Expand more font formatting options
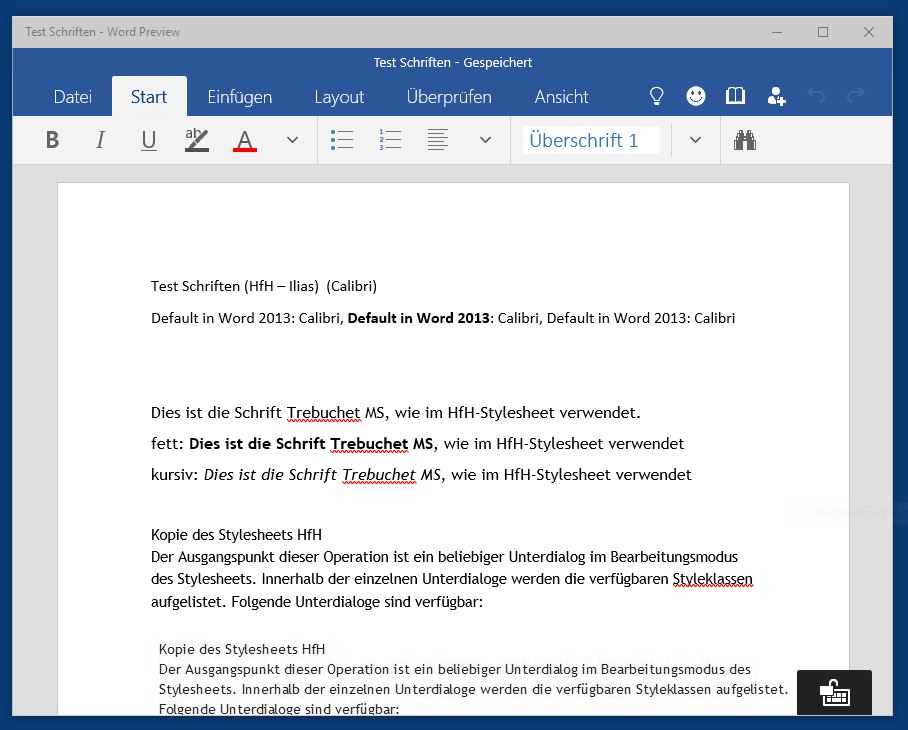The height and width of the screenshot is (730, 908). tap(292, 140)
